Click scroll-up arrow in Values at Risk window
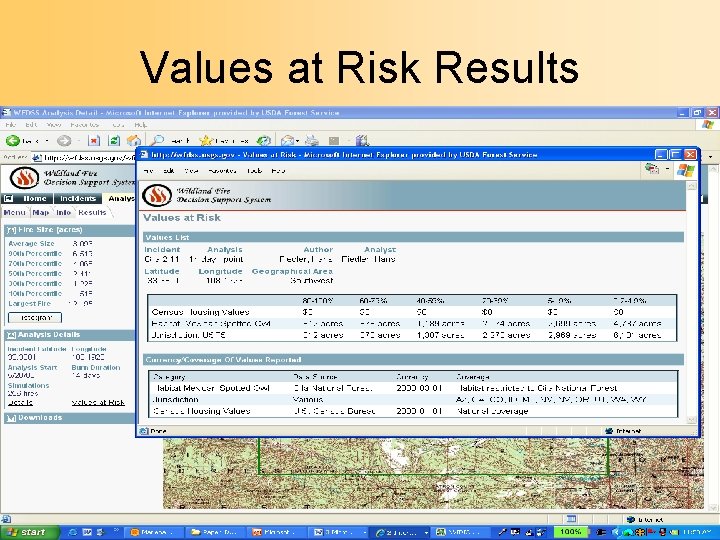The image size is (720, 540). 692,186
